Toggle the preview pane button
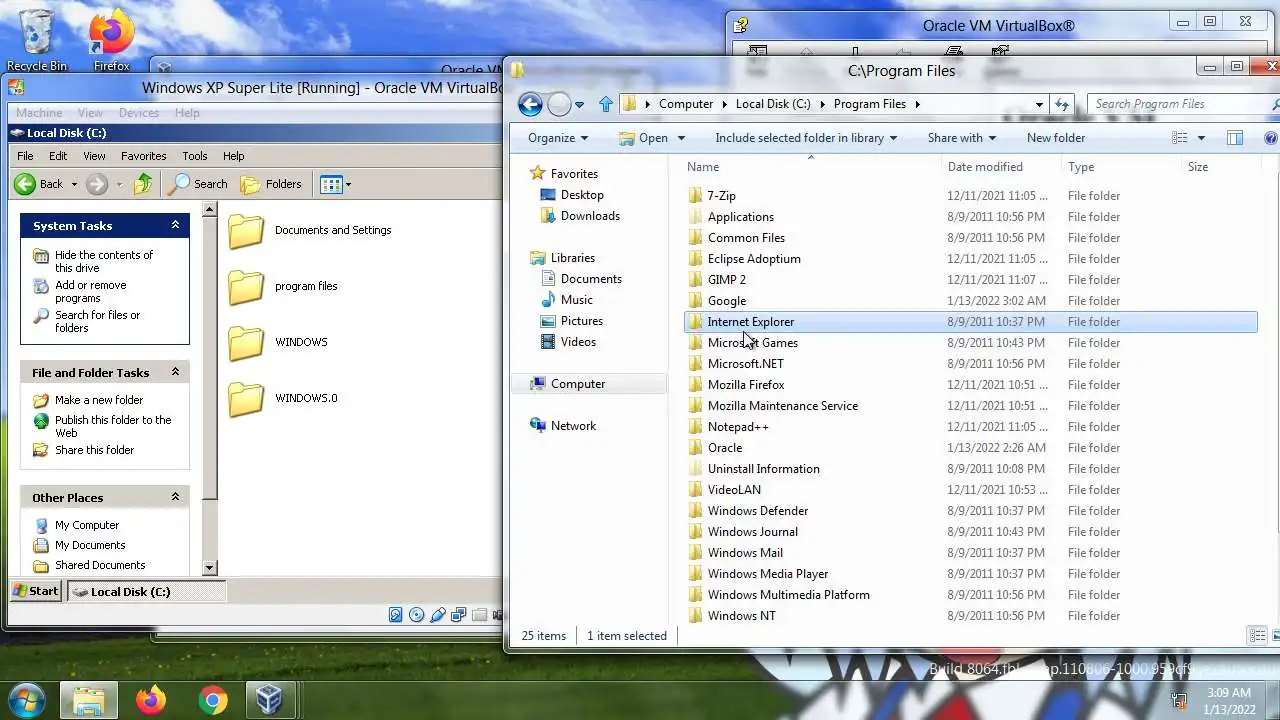The image size is (1280, 720). pyautogui.click(x=1235, y=138)
